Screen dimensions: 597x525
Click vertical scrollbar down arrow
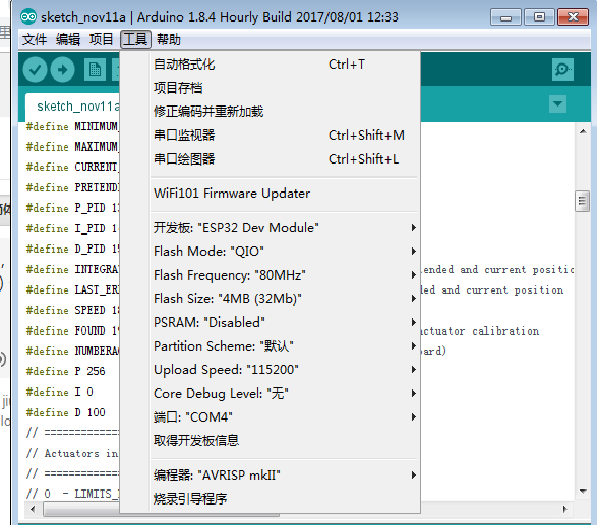tap(583, 491)
